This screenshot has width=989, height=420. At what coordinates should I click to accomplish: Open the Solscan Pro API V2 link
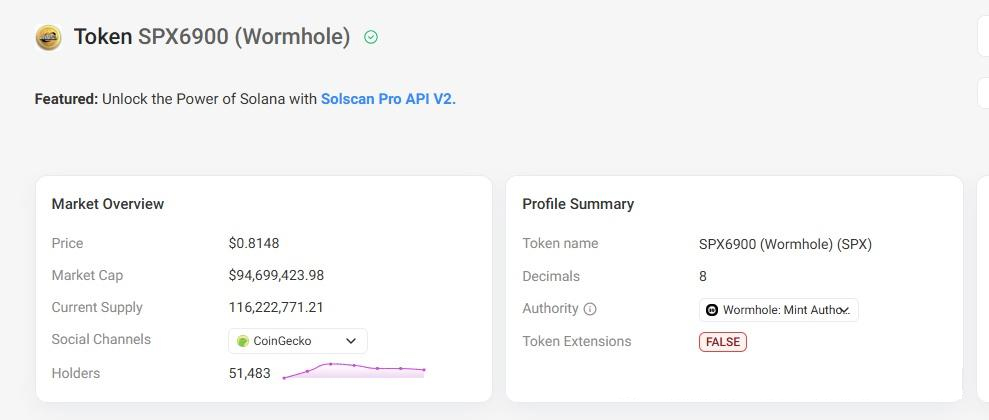click(x=388, y=99)
